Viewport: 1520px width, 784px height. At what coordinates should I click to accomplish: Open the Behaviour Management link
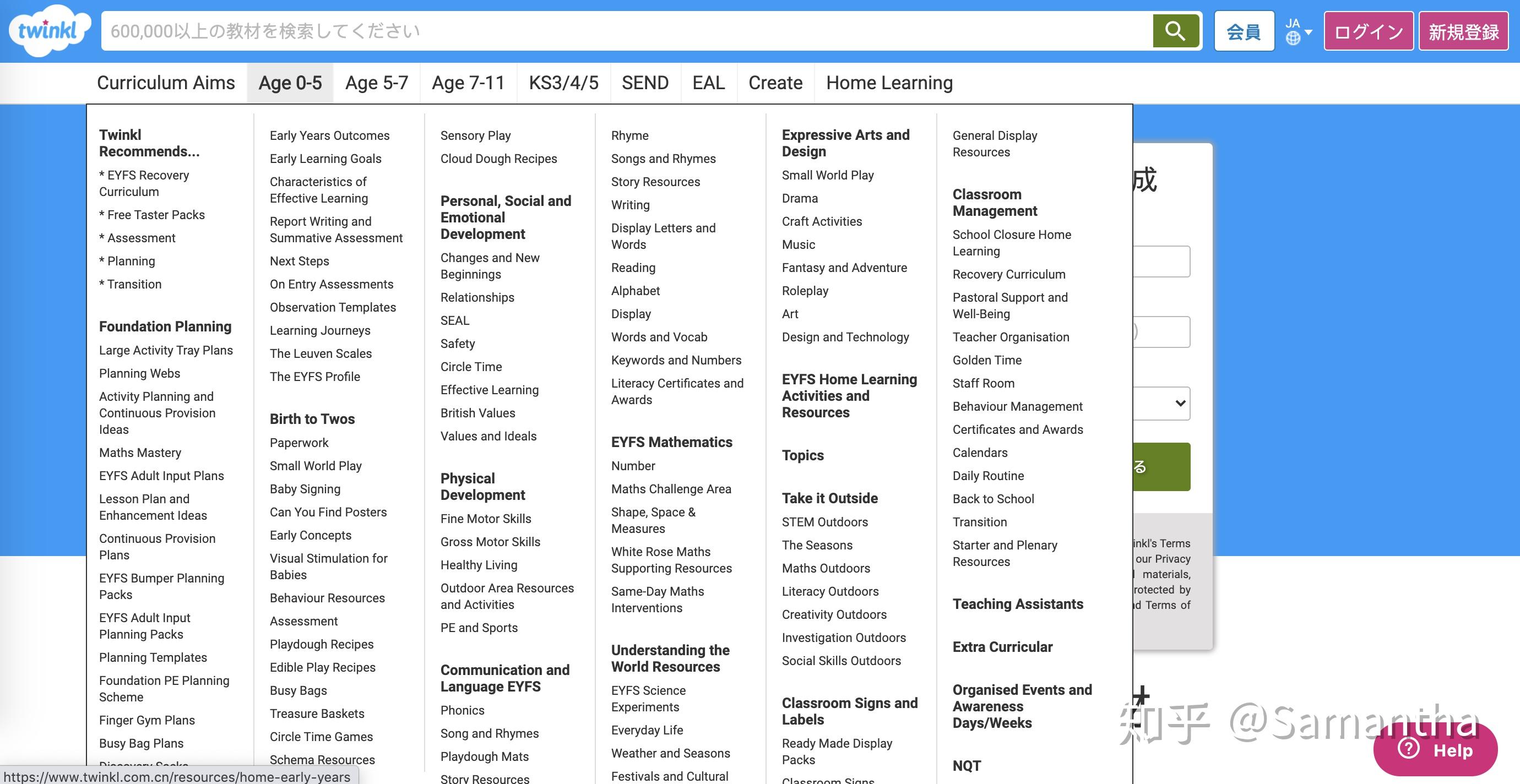point(1017,406)
